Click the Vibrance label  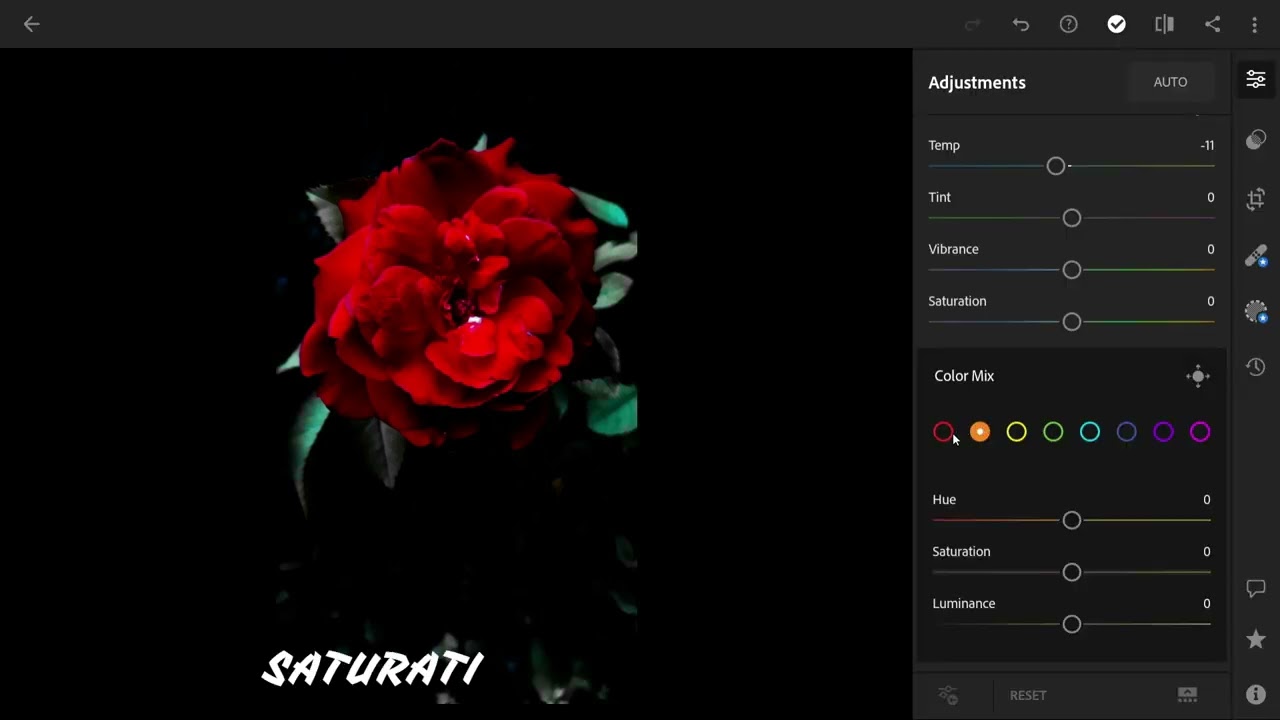click(x=953, y=249)
